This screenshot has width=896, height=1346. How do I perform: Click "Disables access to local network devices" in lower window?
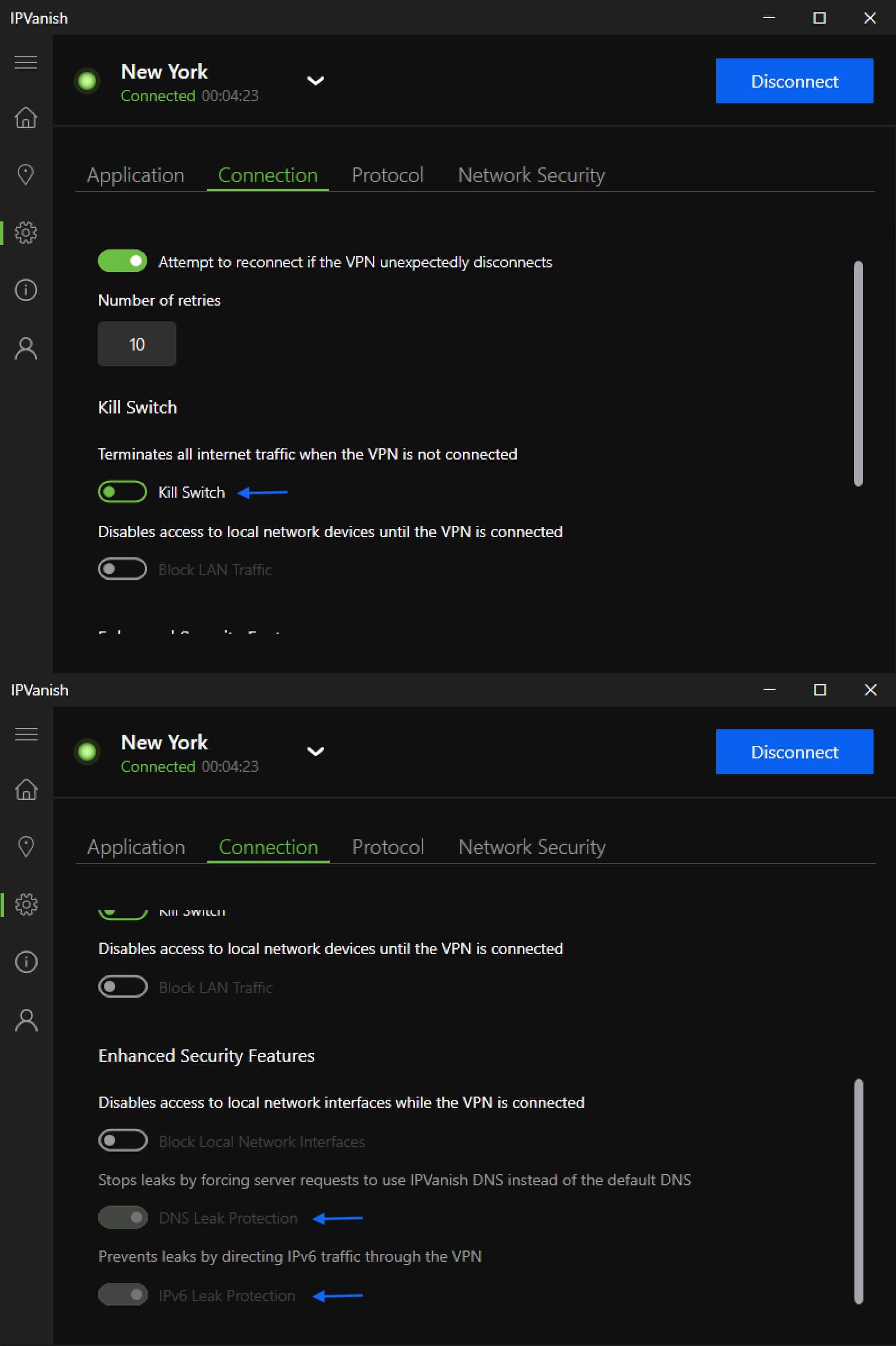pyautogui.click(x=330, y=948)
